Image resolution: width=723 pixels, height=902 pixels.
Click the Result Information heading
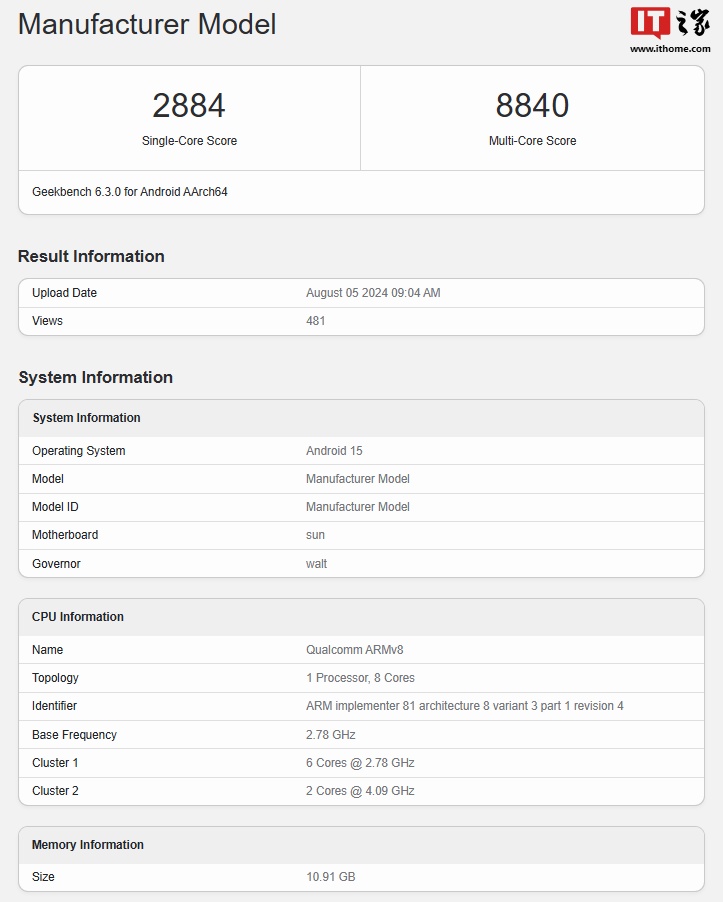pyautogui.click(x=91, y=256)
